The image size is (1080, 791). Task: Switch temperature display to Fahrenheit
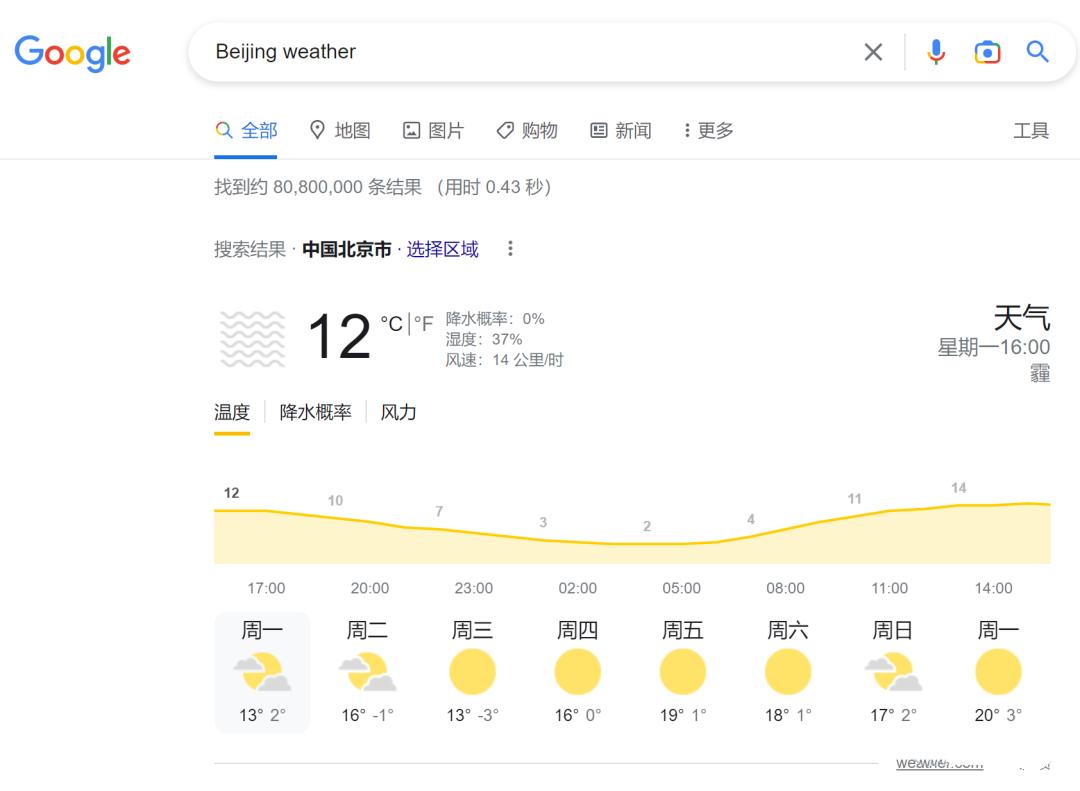[423, 322]
